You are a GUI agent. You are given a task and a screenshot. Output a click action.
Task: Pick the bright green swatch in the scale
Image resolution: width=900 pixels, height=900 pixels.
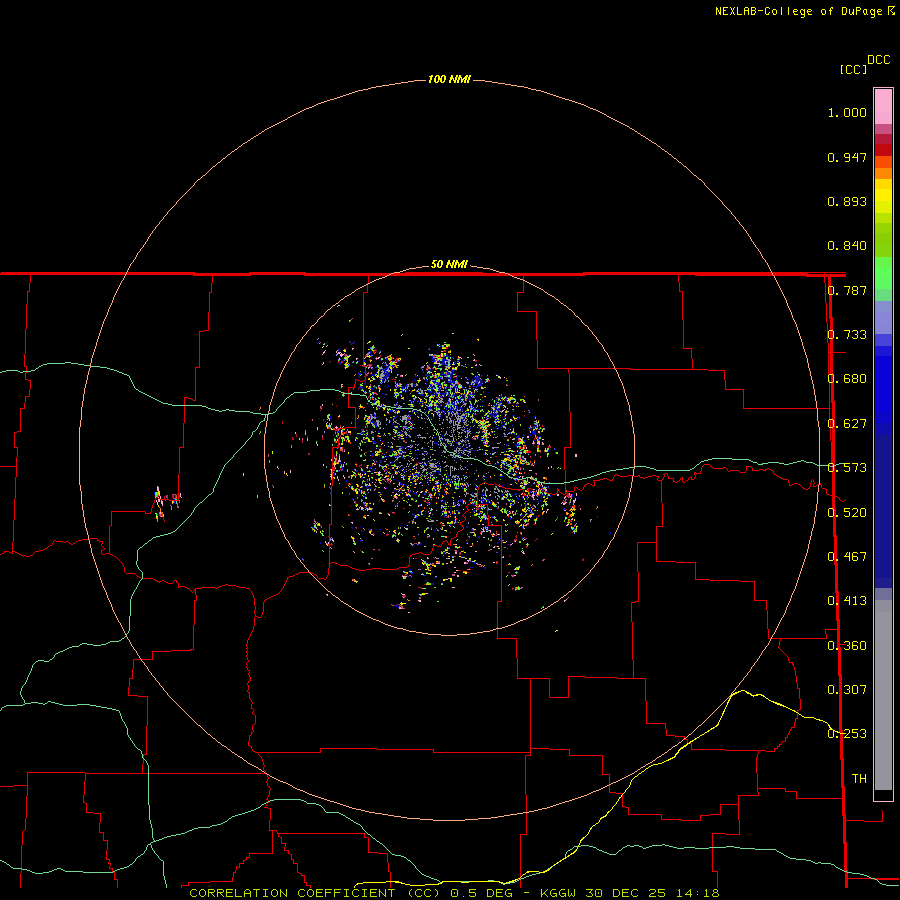[x=883, y=273]
